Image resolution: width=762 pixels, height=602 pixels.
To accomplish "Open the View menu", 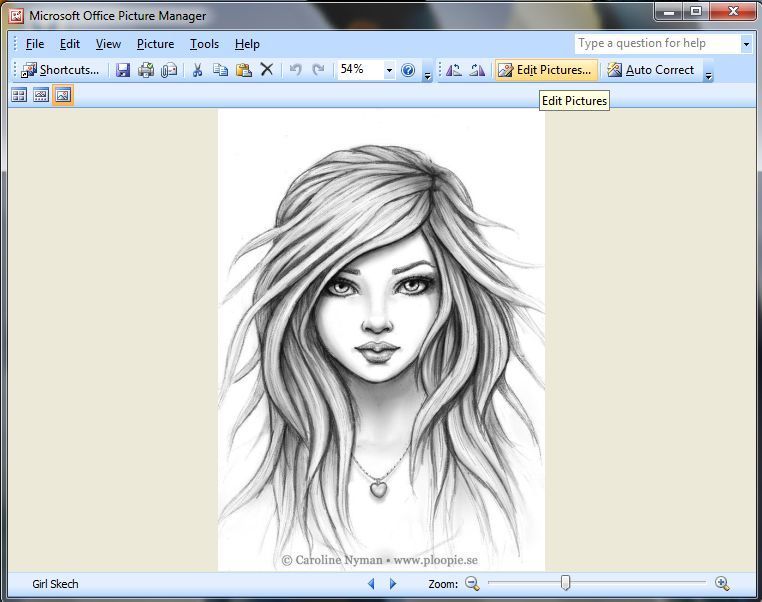I will click(108, 44).
